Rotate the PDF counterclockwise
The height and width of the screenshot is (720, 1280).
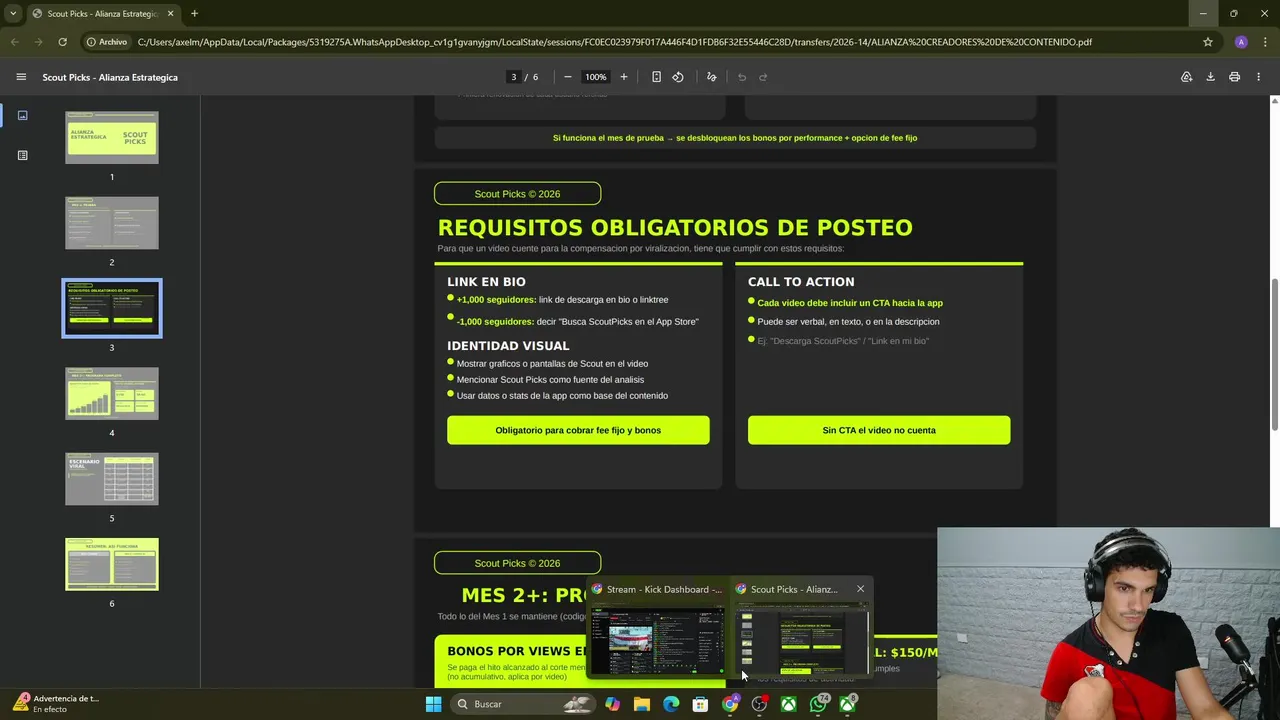click(678, 77)
